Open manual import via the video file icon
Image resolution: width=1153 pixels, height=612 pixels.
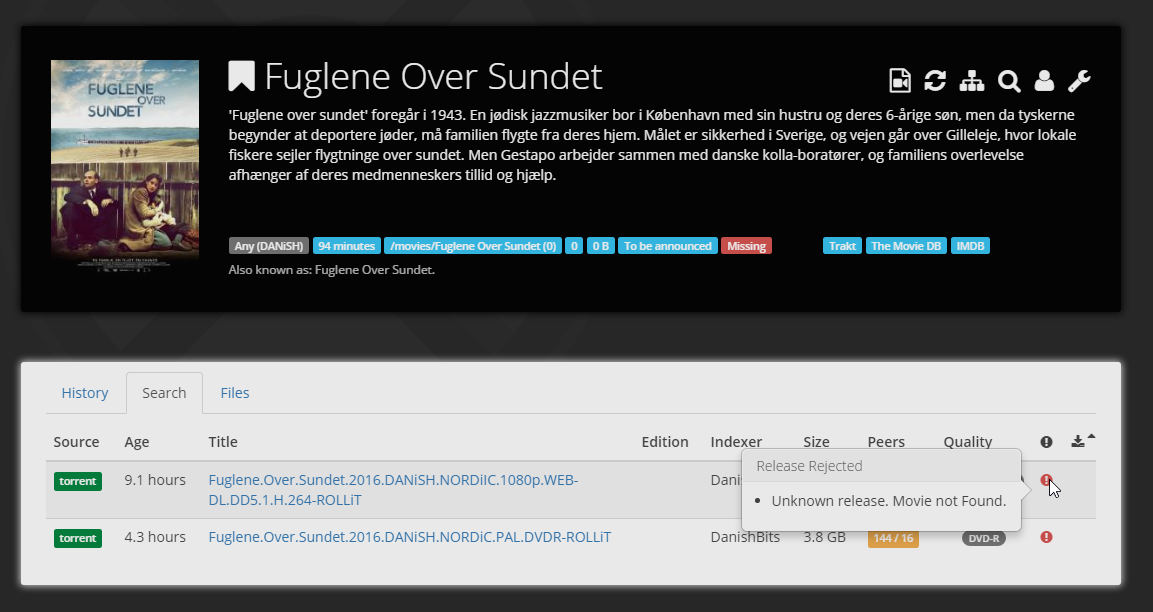(x=899, y=81)
